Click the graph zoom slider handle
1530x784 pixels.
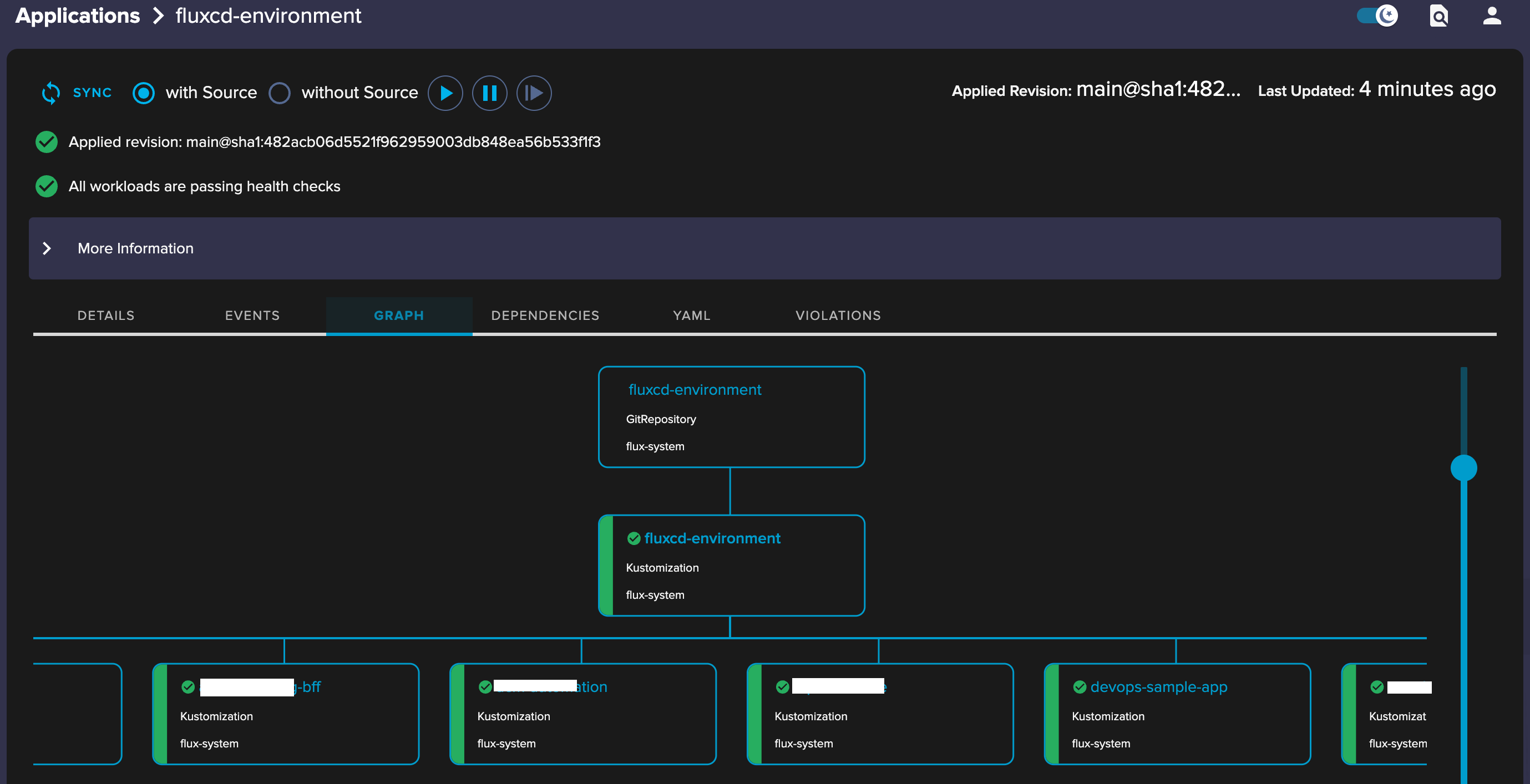pos(1463,467)
